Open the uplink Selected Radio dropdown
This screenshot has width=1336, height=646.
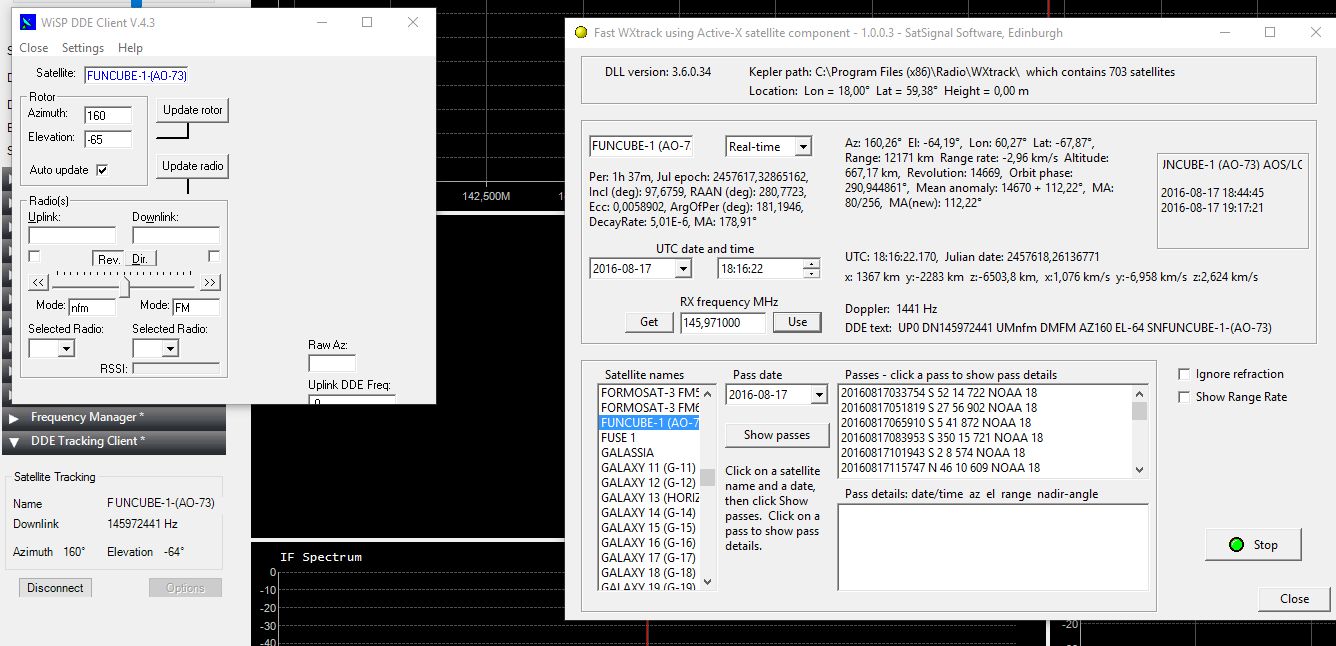(x=66, y=349)
